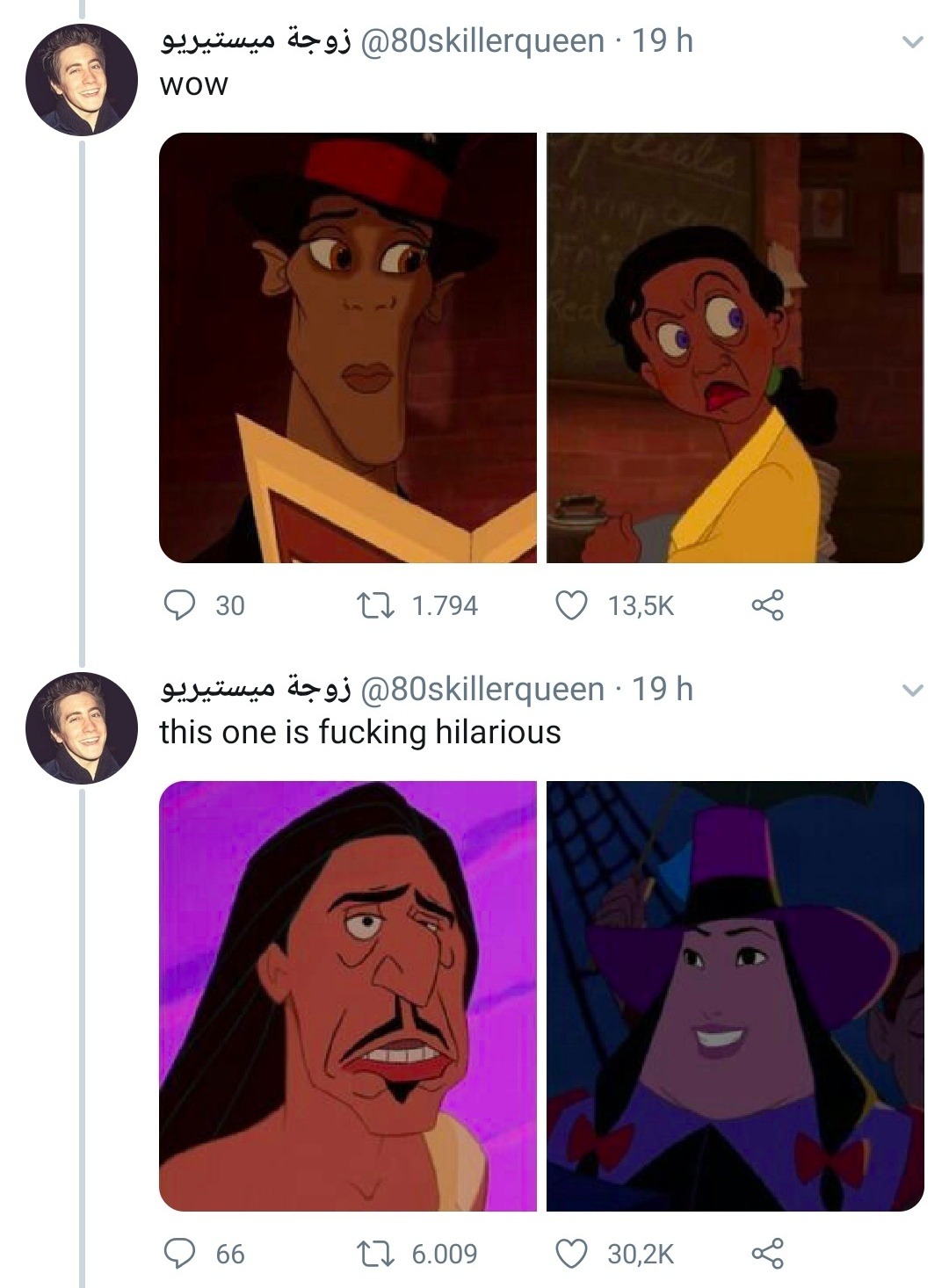Reply to the "wow" tweet
This screenshot has height=1288, width=949.
point(181,605)
